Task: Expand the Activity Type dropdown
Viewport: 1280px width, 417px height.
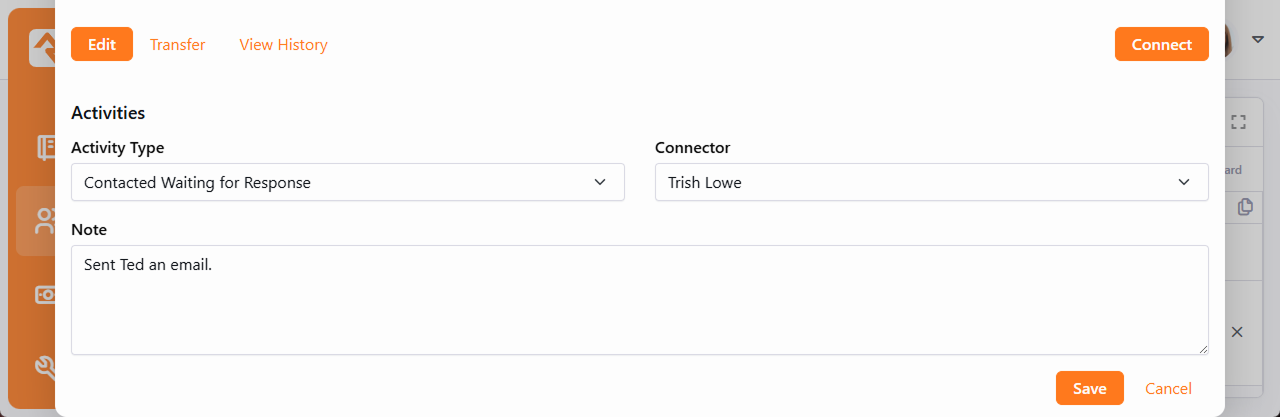Action: point(347,182)
